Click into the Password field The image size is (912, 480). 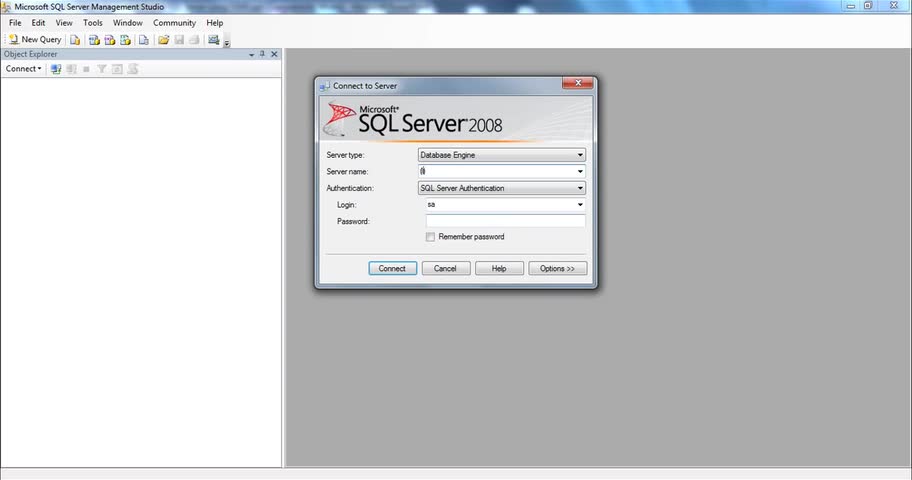click(505, 221)
